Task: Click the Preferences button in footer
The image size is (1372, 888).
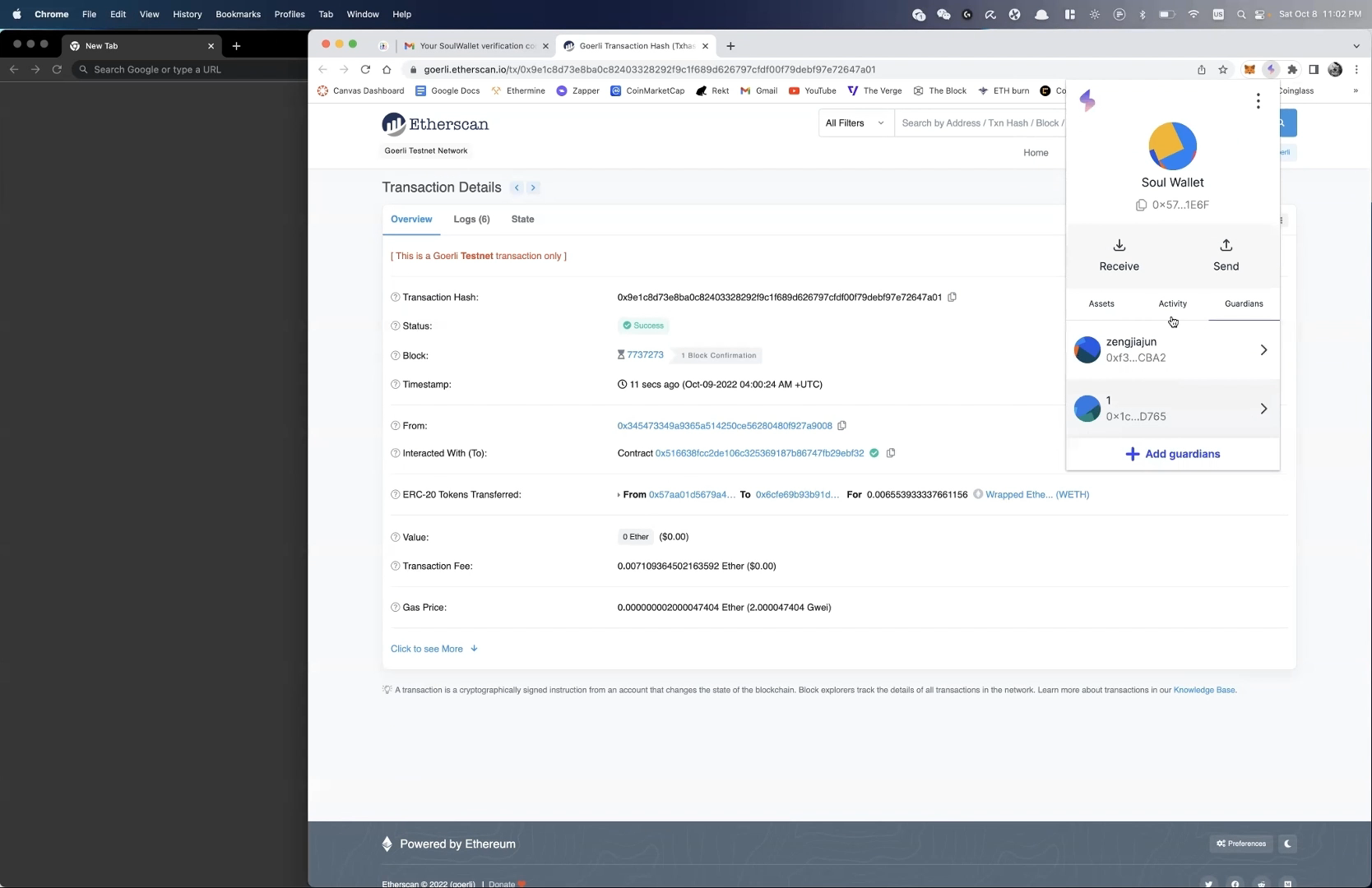Action: (x=1240, y=844)
